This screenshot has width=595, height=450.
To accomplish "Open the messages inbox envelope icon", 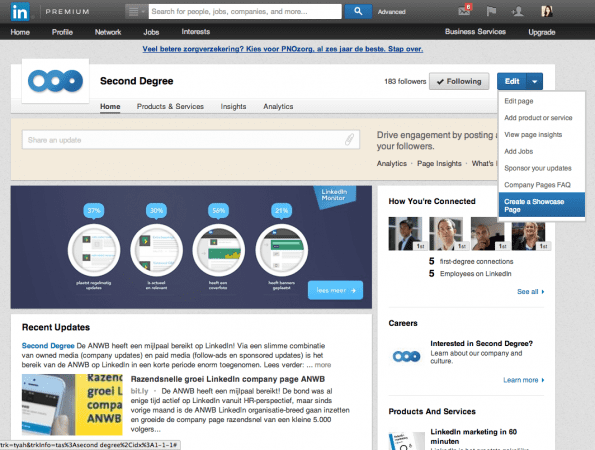I will point(464,11).
